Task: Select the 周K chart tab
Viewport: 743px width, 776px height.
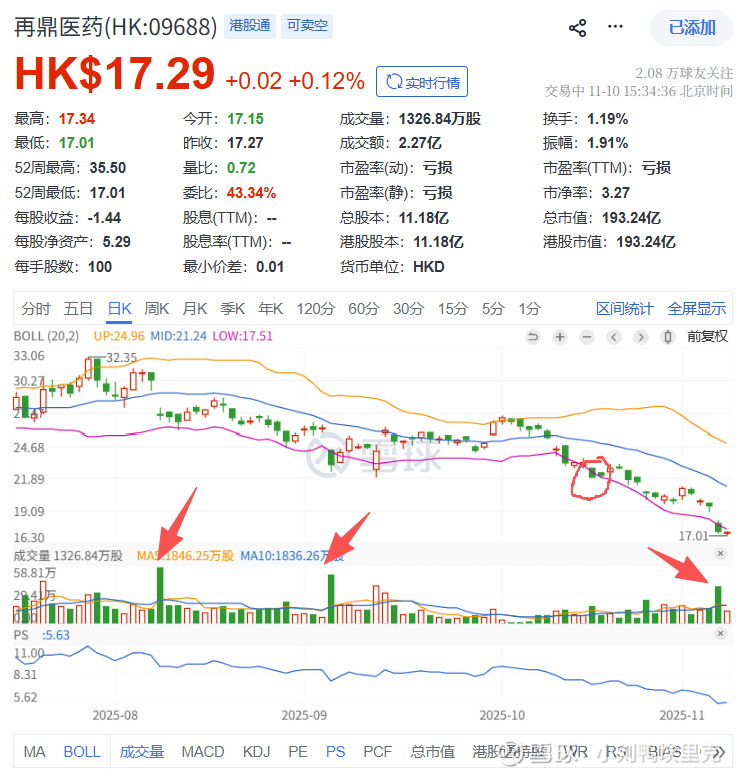Action: click(x=156, y=309)
